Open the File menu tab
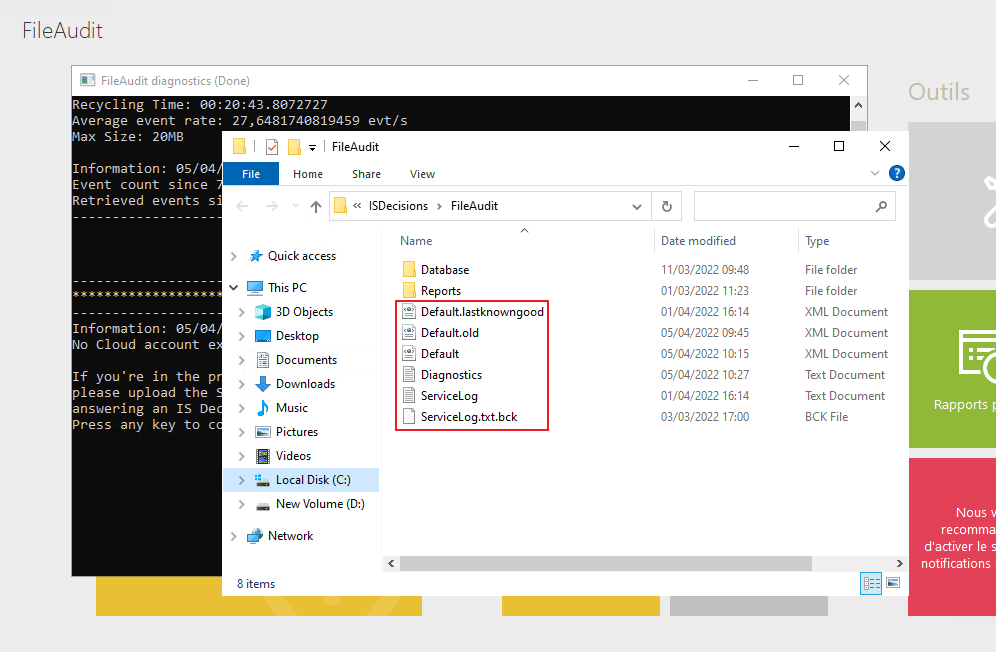This screenshot has height=652, width=996. [x=251, y=174]
